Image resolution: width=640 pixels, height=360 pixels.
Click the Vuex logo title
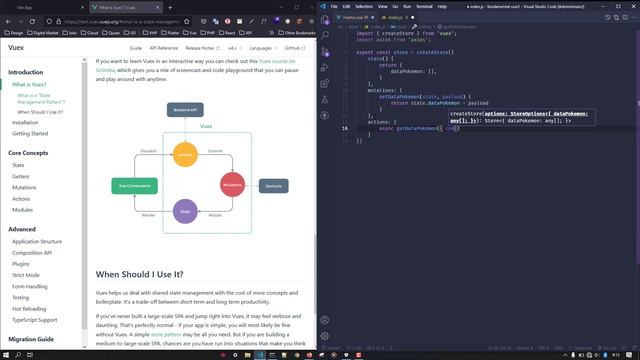tap(16, 48)
